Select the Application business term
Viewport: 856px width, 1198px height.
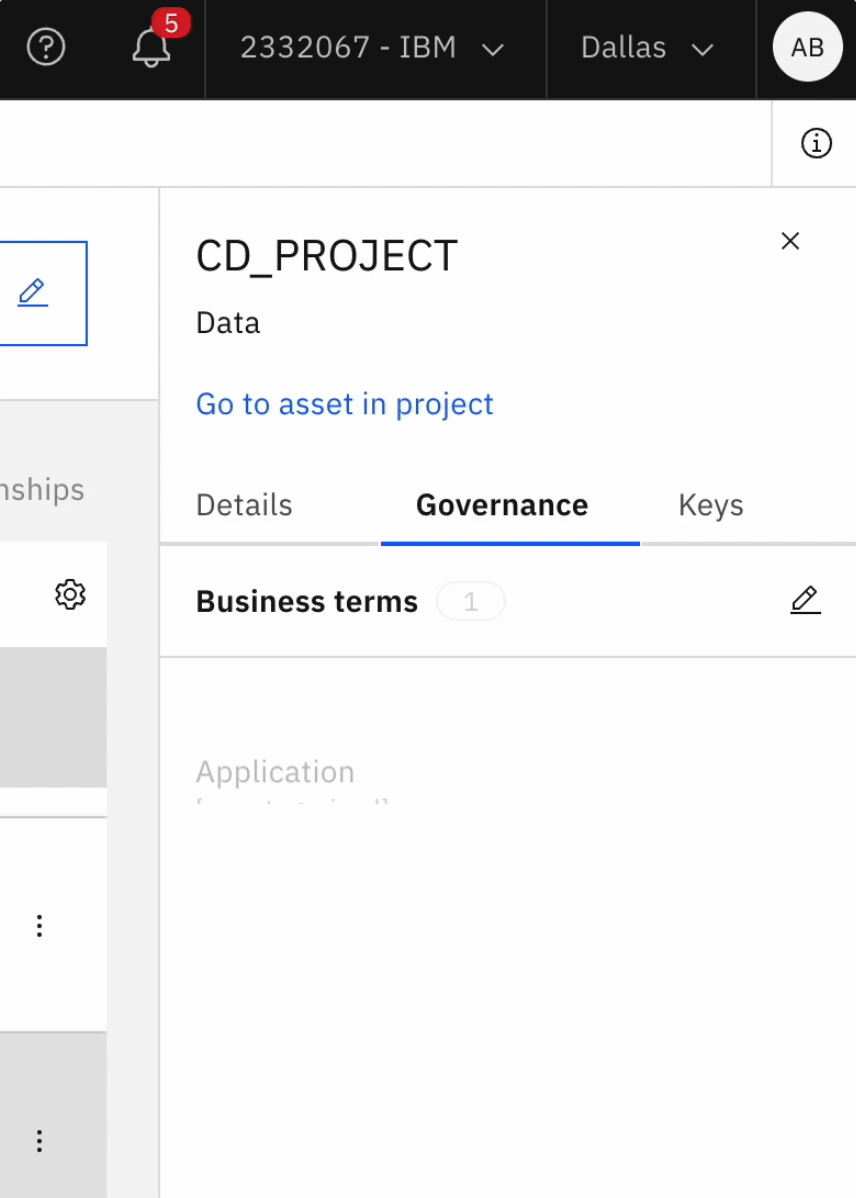pyautogui.click(x=274, y=771)
